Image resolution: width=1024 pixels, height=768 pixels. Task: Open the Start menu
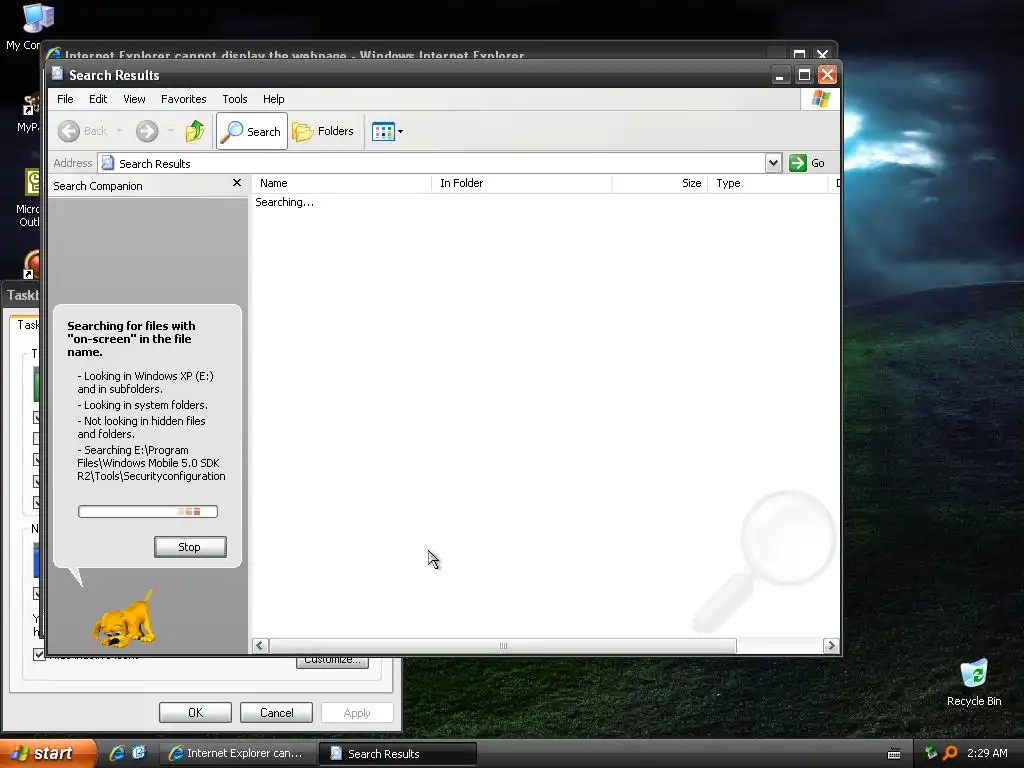(x=47, y=754)
